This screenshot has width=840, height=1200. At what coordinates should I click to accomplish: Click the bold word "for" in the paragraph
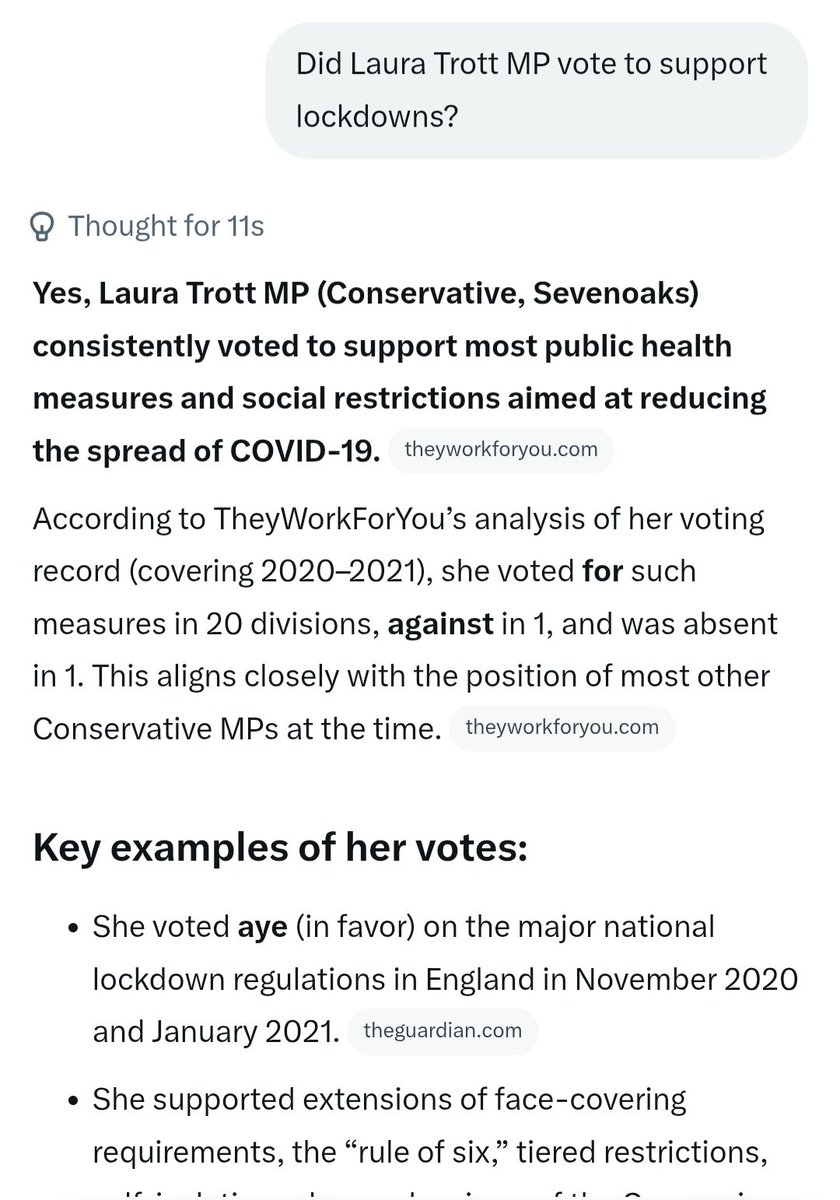pos(603,572)
